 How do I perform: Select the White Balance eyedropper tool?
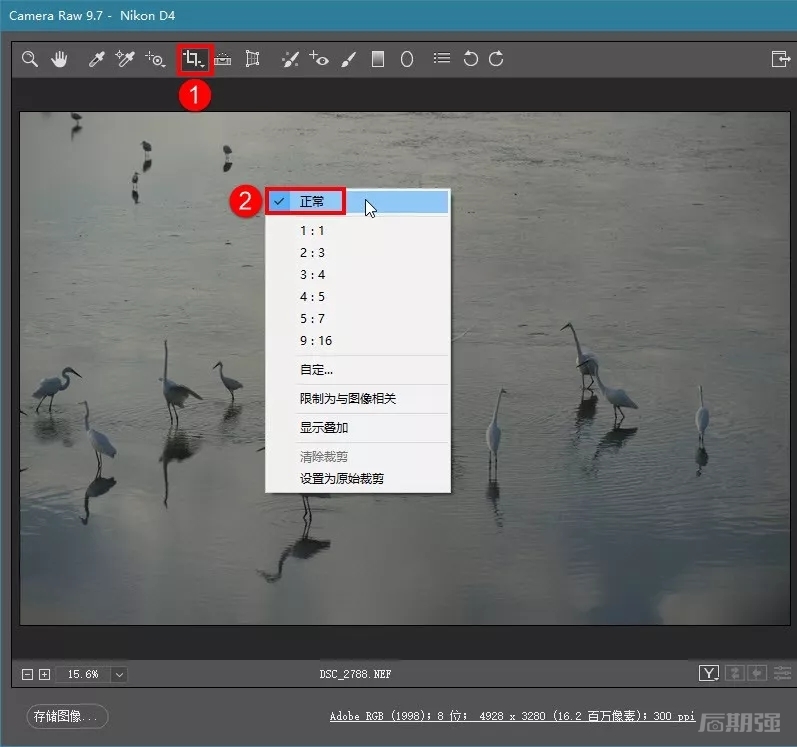(x=96, y=59)
